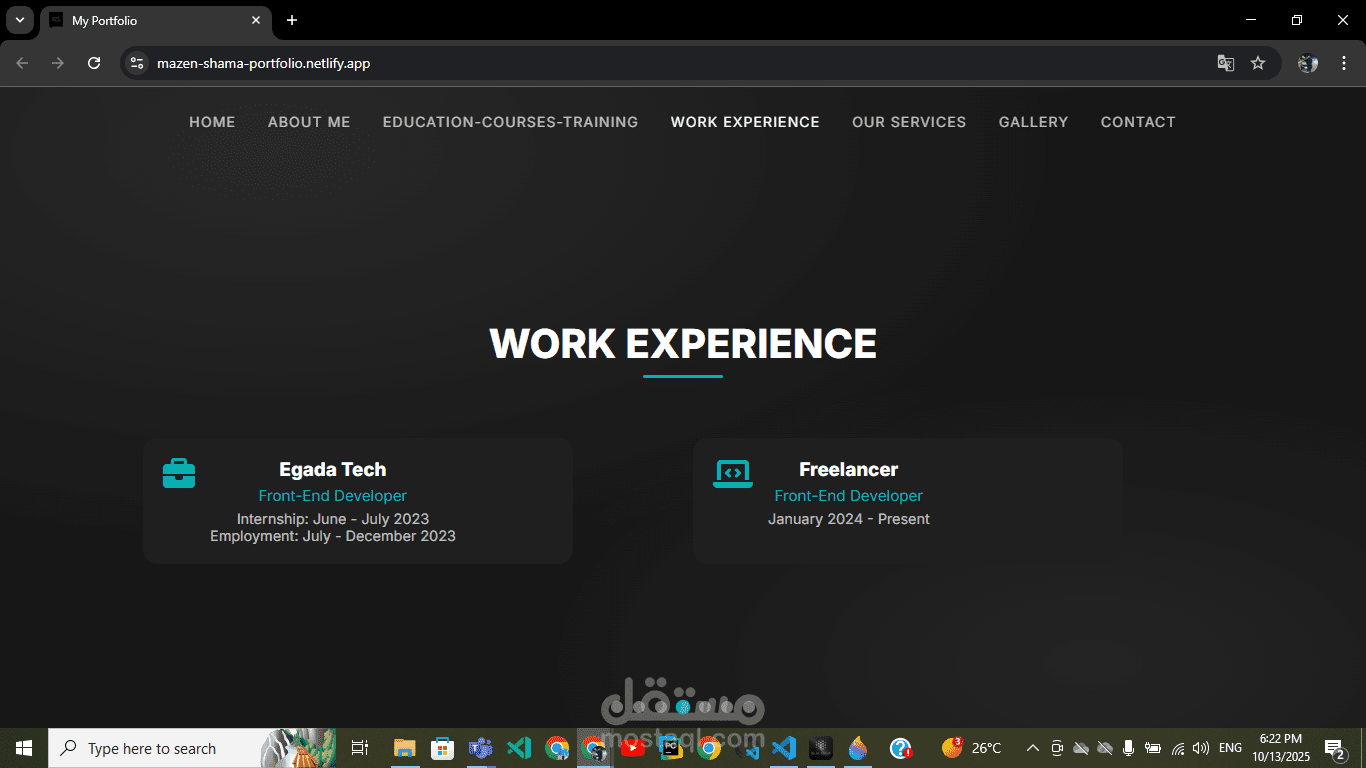The image size is (1366, 768).
Task: Open the Chrome three-dot menu
Action: click(x=1344, y=63)
